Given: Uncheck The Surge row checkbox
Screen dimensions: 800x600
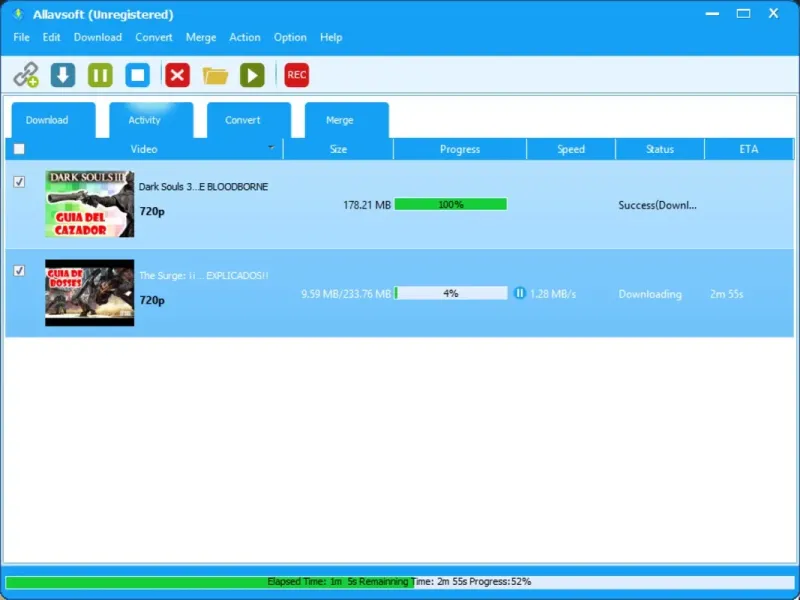Looking at the screenshot, I should pyautogui.click(x=19, y=270).
